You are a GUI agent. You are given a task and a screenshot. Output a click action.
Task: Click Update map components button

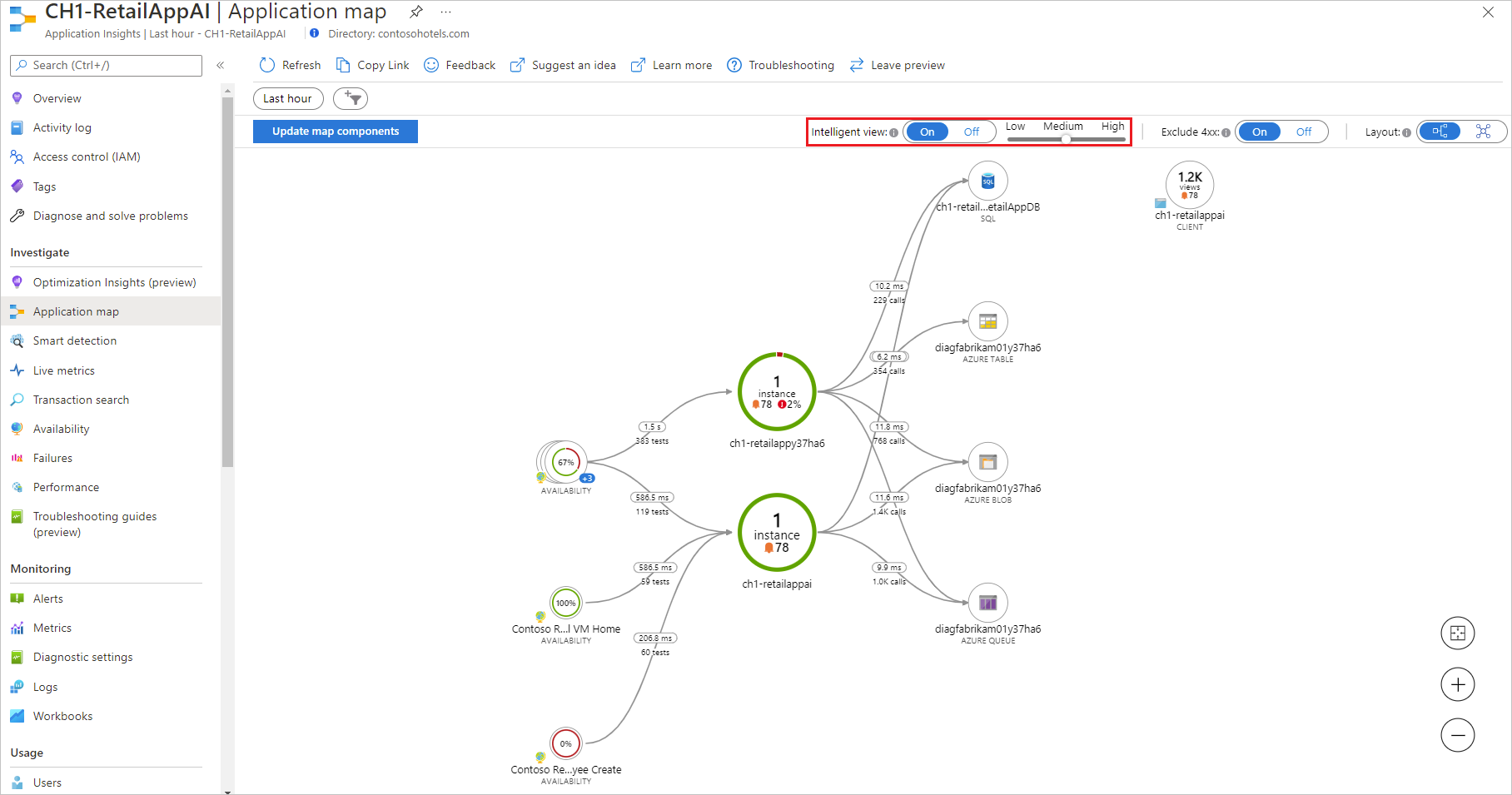tap(336, 132)
